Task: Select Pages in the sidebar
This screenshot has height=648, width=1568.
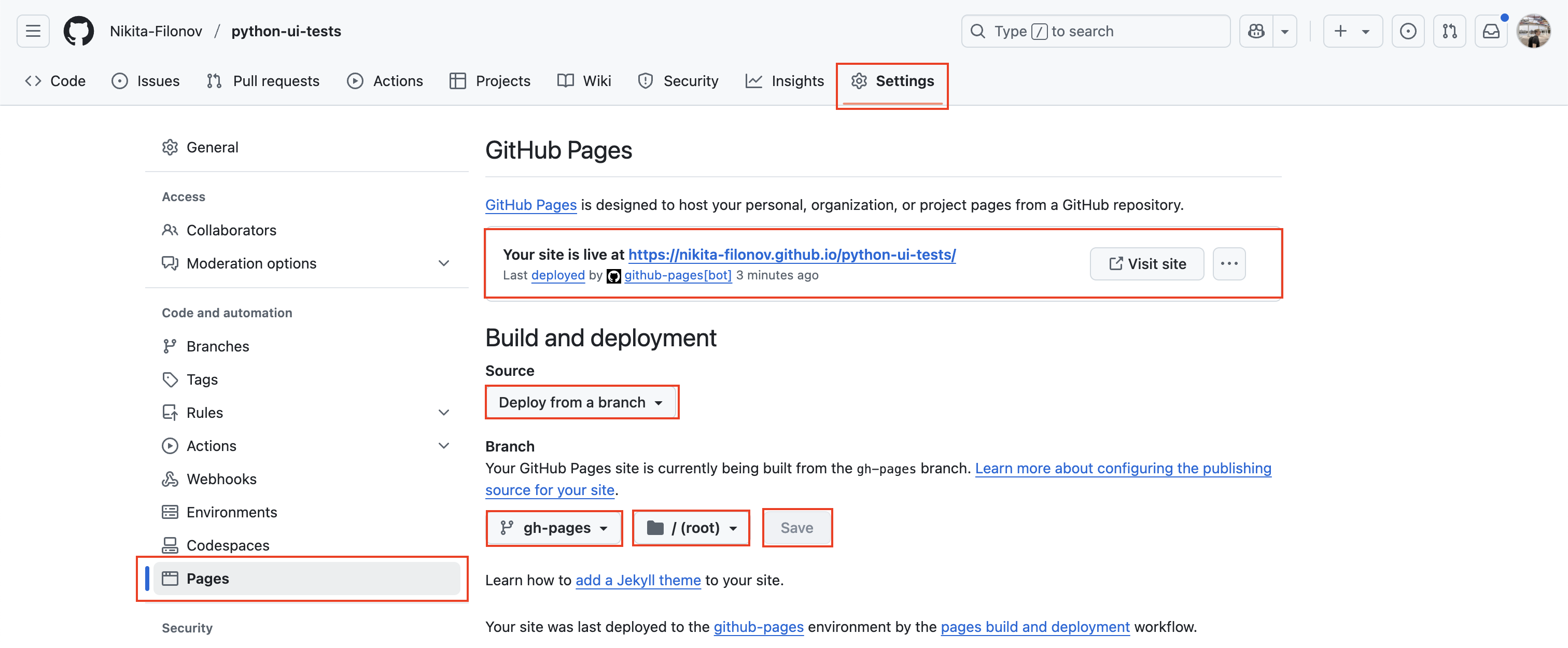Action: pos(307,579)
